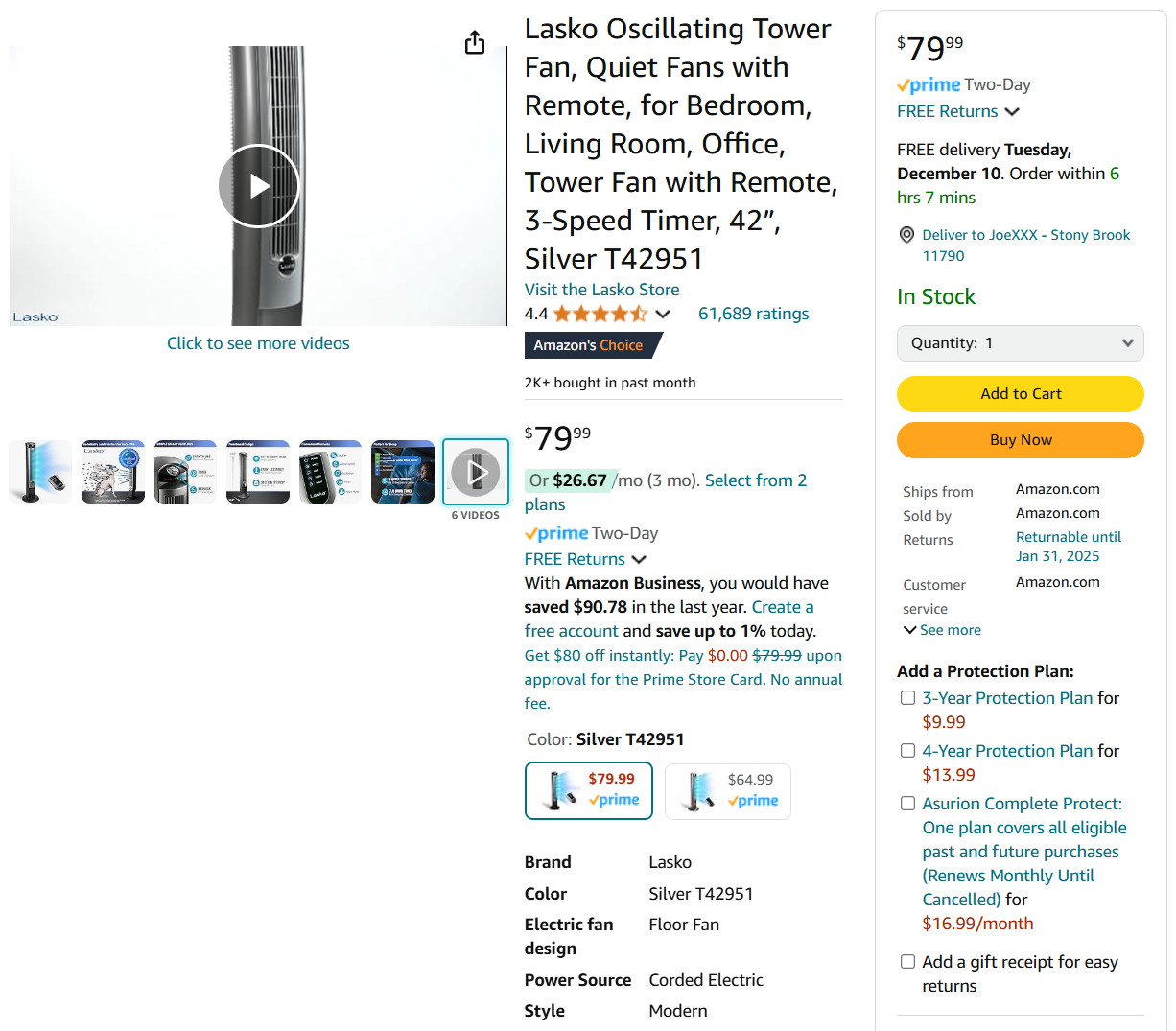
Task: Tick the gift receipt checkbox
Action: [907, 962]
